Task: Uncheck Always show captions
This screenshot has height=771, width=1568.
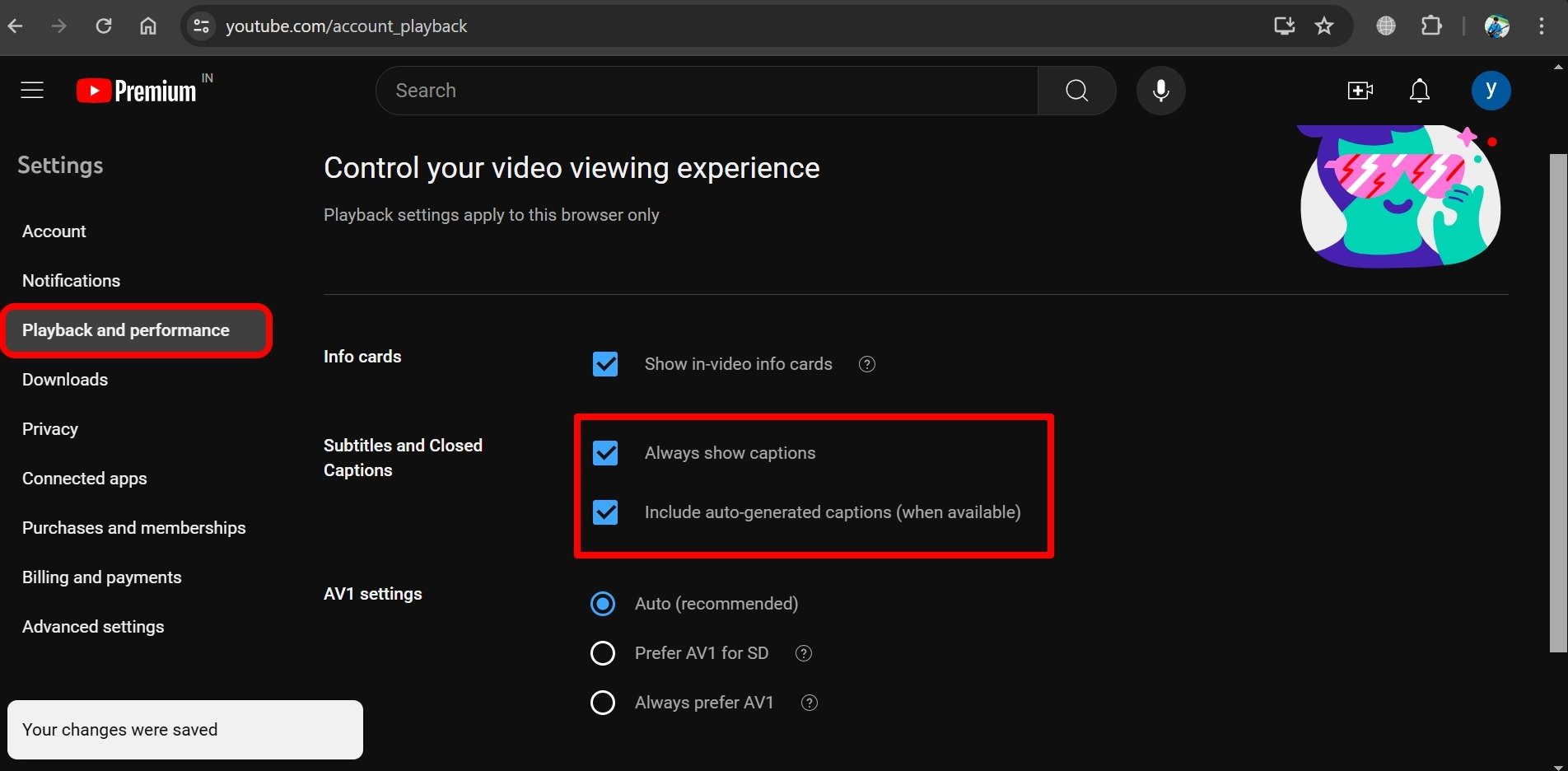Action: pos(605,453)
